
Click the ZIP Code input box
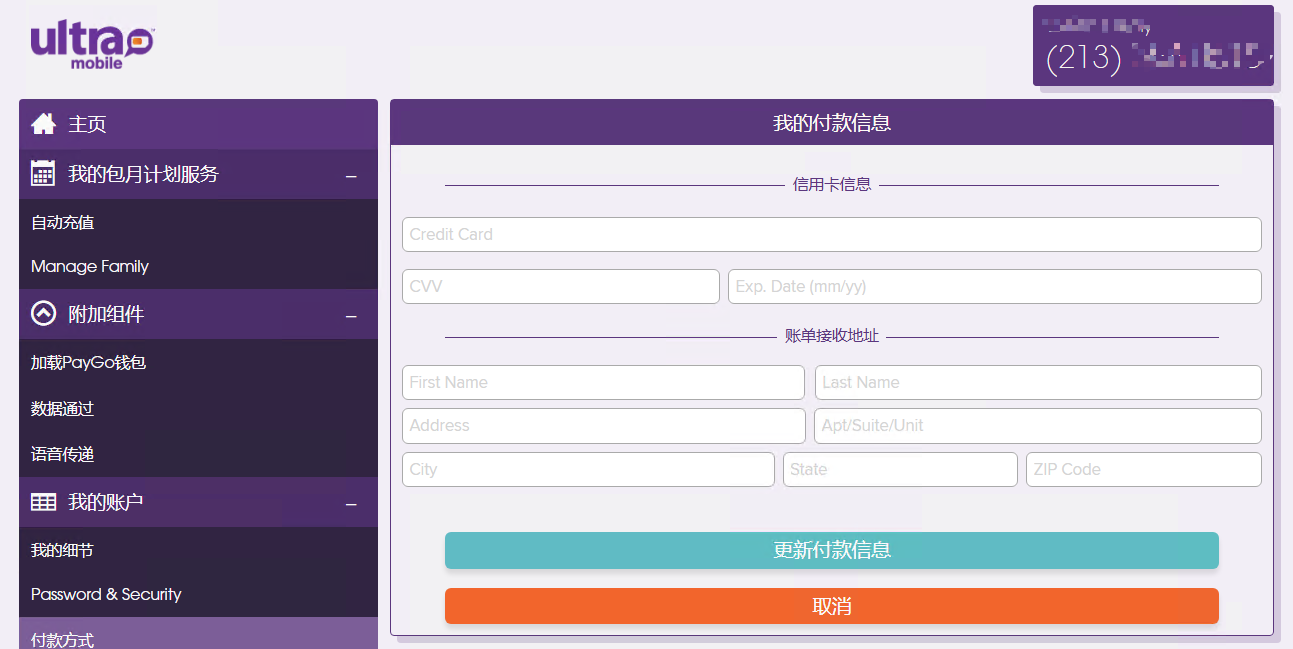tap(1143, 469)
